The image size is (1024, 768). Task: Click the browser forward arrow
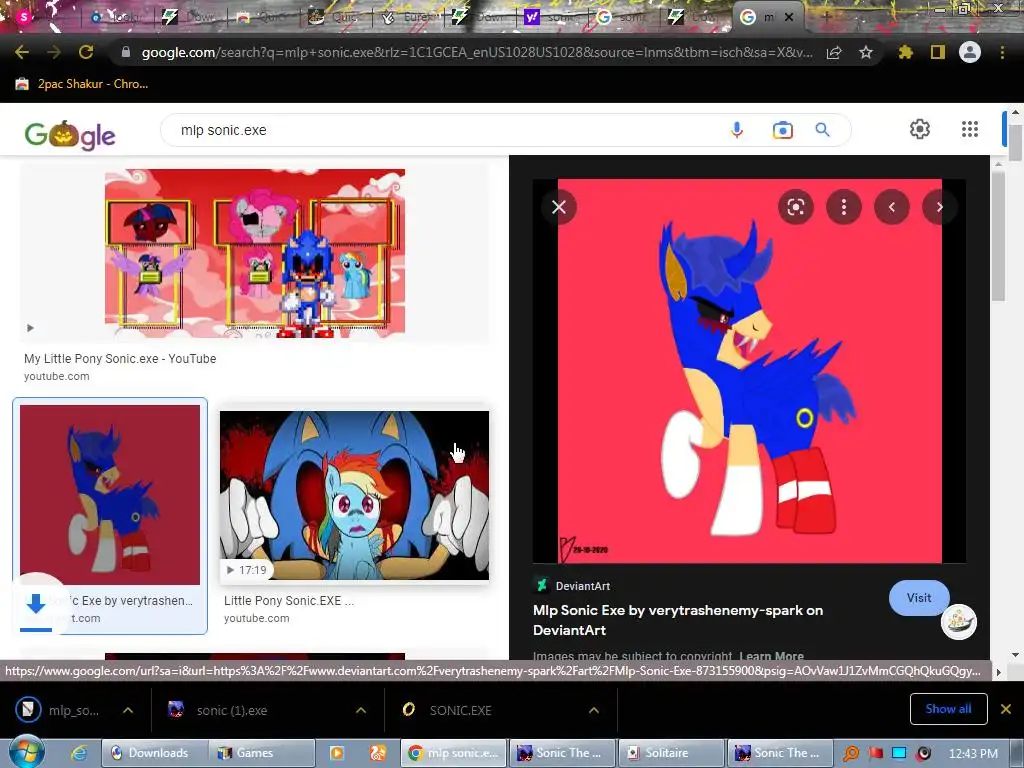(x=54, y=52)
